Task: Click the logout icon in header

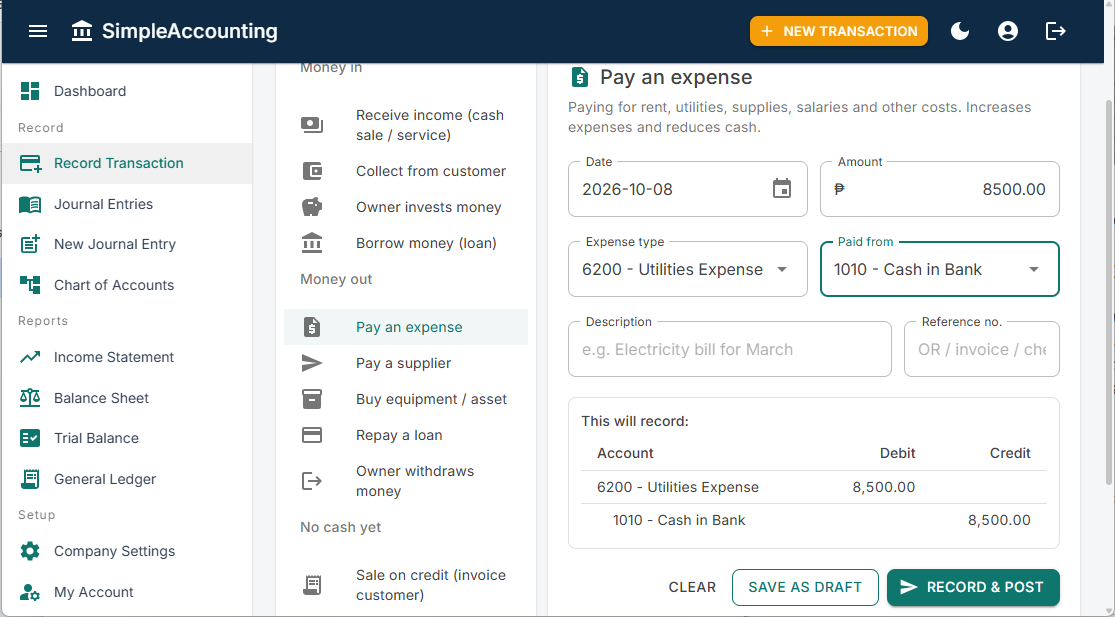Action: coord(1056,31)
